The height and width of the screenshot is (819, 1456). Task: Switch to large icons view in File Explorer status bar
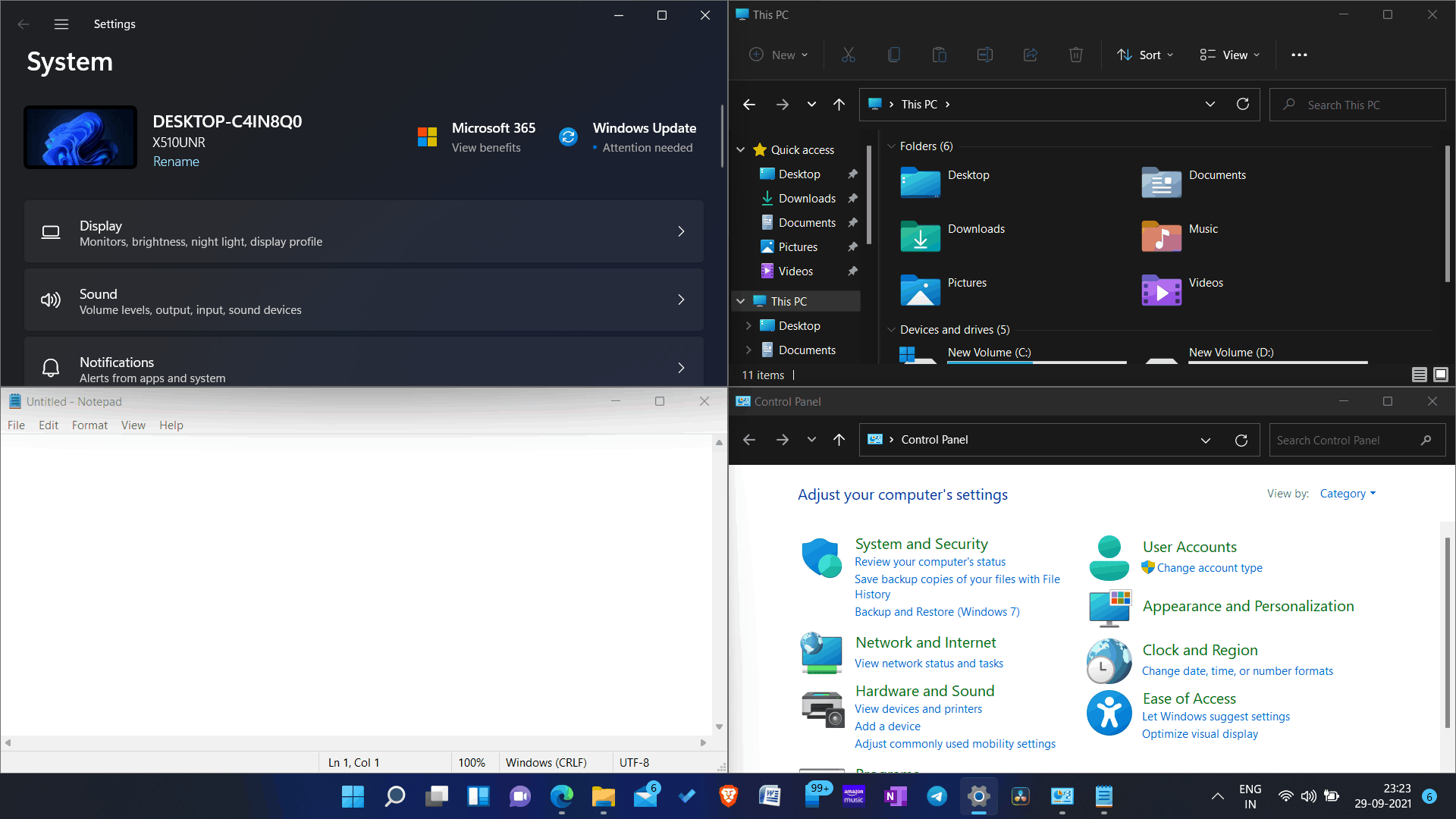click(1441, 375)
